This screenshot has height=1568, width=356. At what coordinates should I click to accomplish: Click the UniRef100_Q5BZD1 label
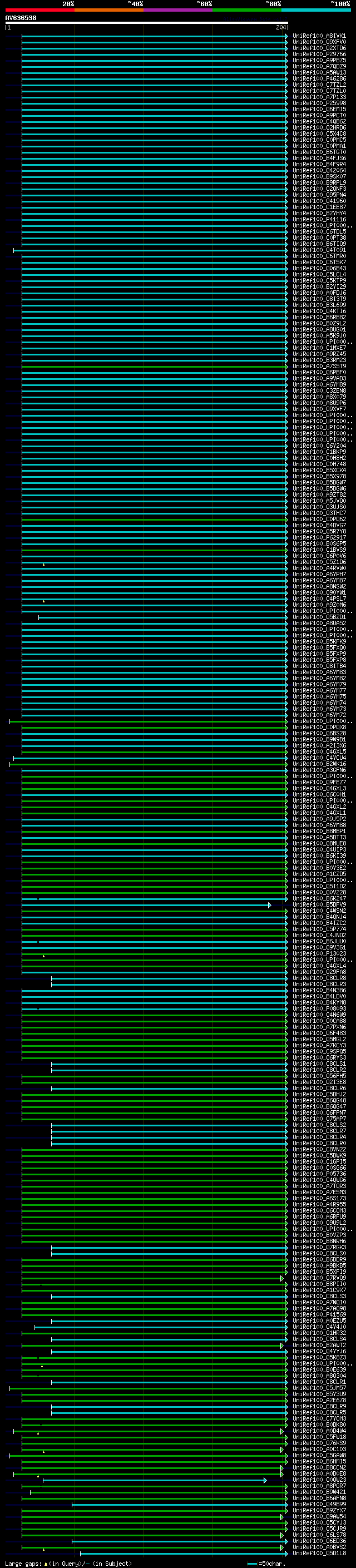point(319,617)
